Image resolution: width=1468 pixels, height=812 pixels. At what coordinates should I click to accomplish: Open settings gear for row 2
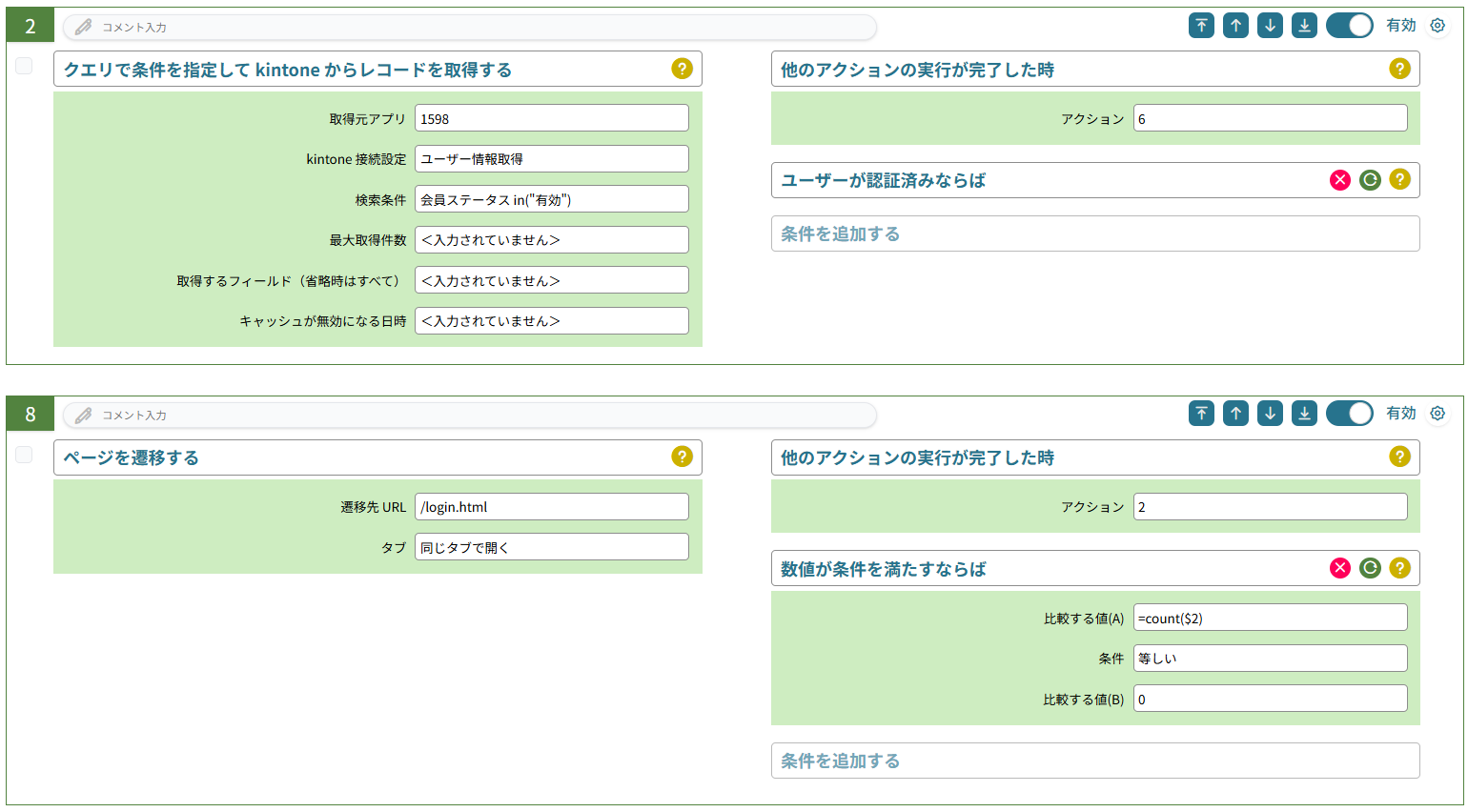pyautogui.click(x=1437, y=26)
